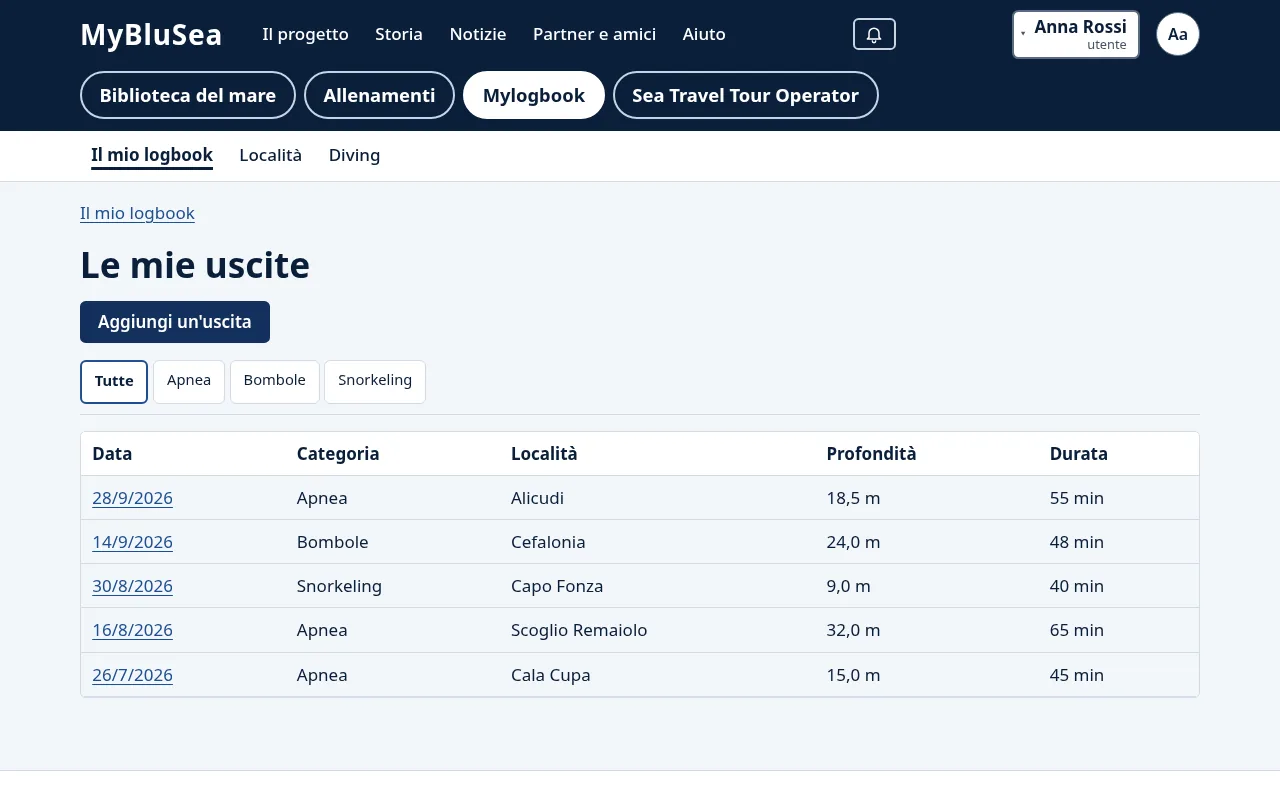Open the Diving sub-tab

pyautogui.click(x=355, y=155)
